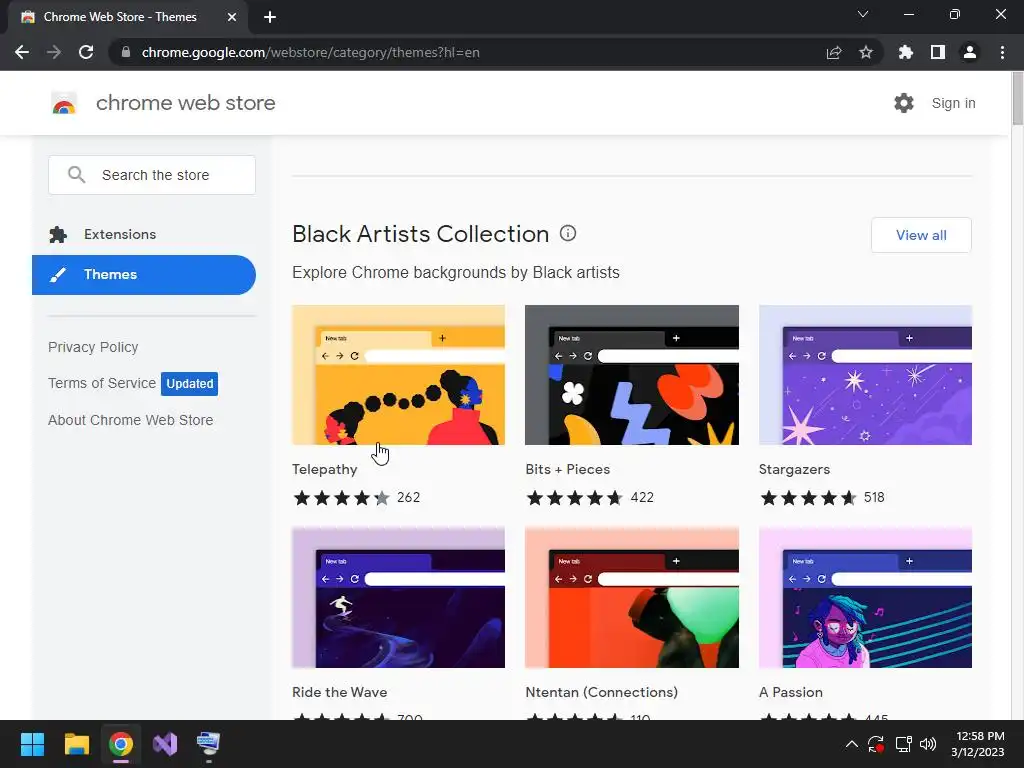Open the Ride the Wave theme thumbnail
This screenshot has width=1024, height=768.
coord(398,598)
